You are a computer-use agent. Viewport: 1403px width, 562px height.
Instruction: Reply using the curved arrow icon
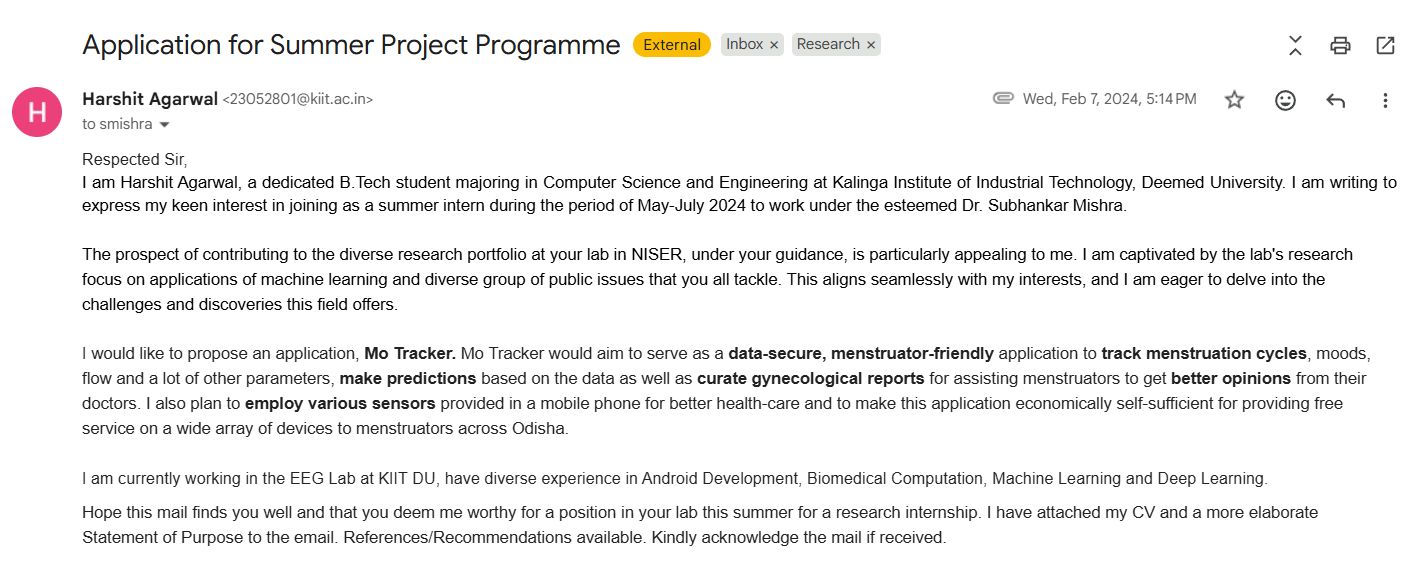pos(1335,100)
